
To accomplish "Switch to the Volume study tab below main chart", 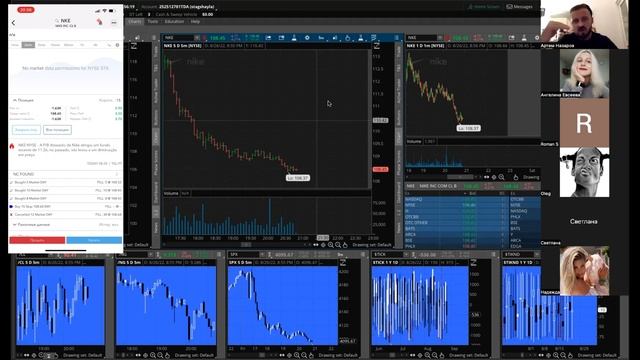I will point(171,193).
